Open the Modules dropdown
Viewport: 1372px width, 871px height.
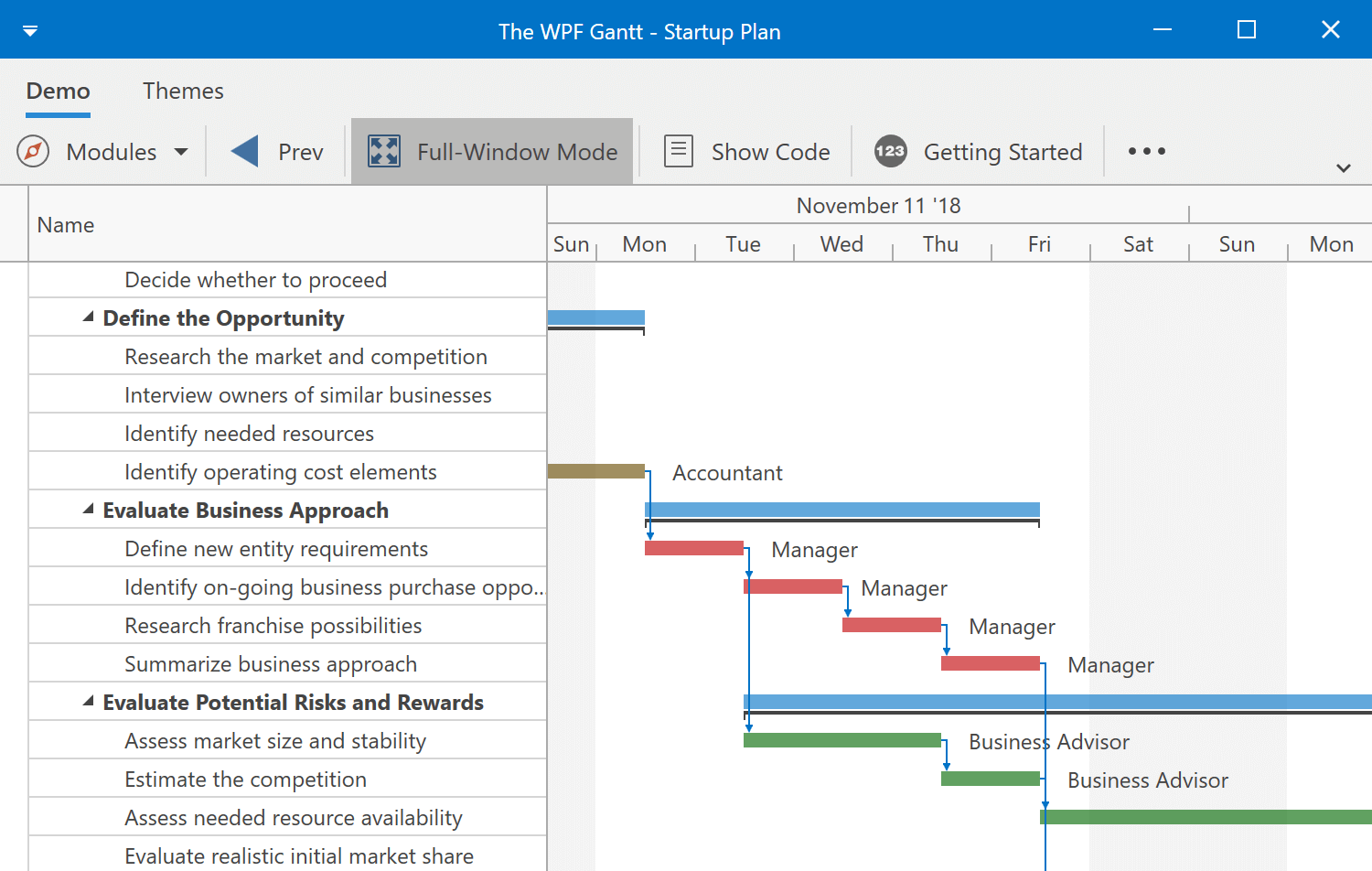coord(180,152)
